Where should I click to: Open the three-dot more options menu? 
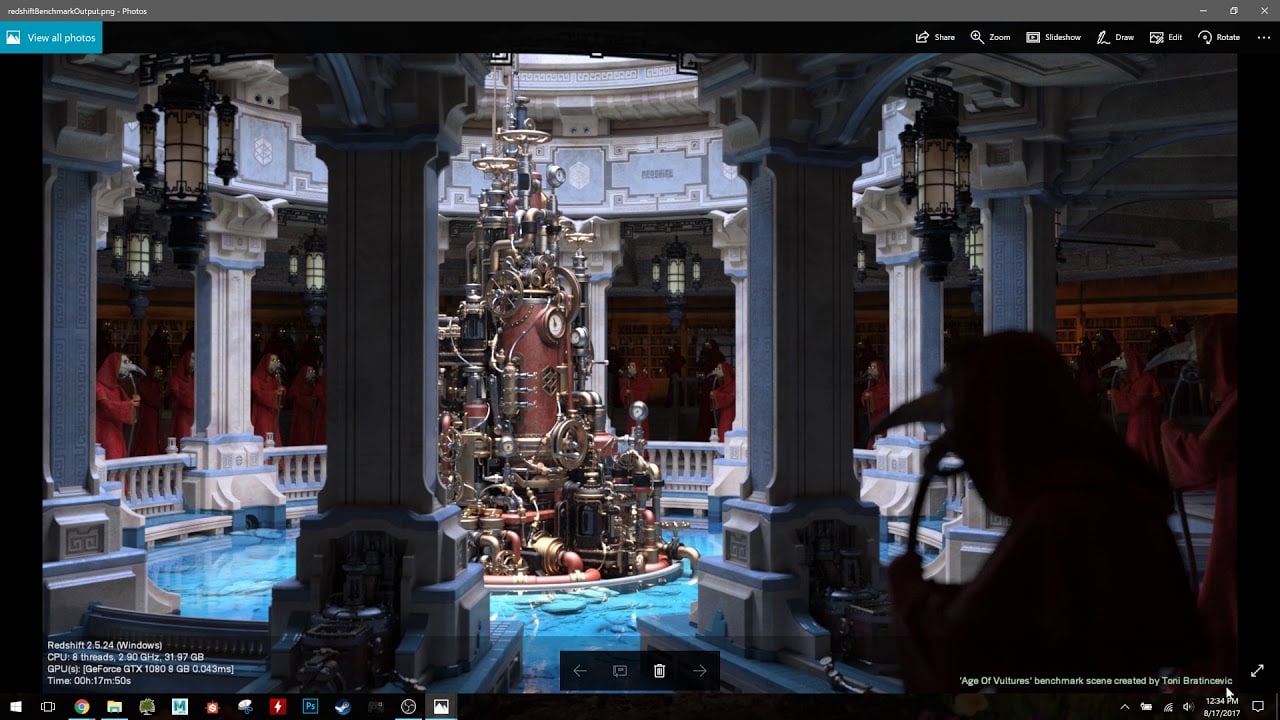click(1263, 37)
